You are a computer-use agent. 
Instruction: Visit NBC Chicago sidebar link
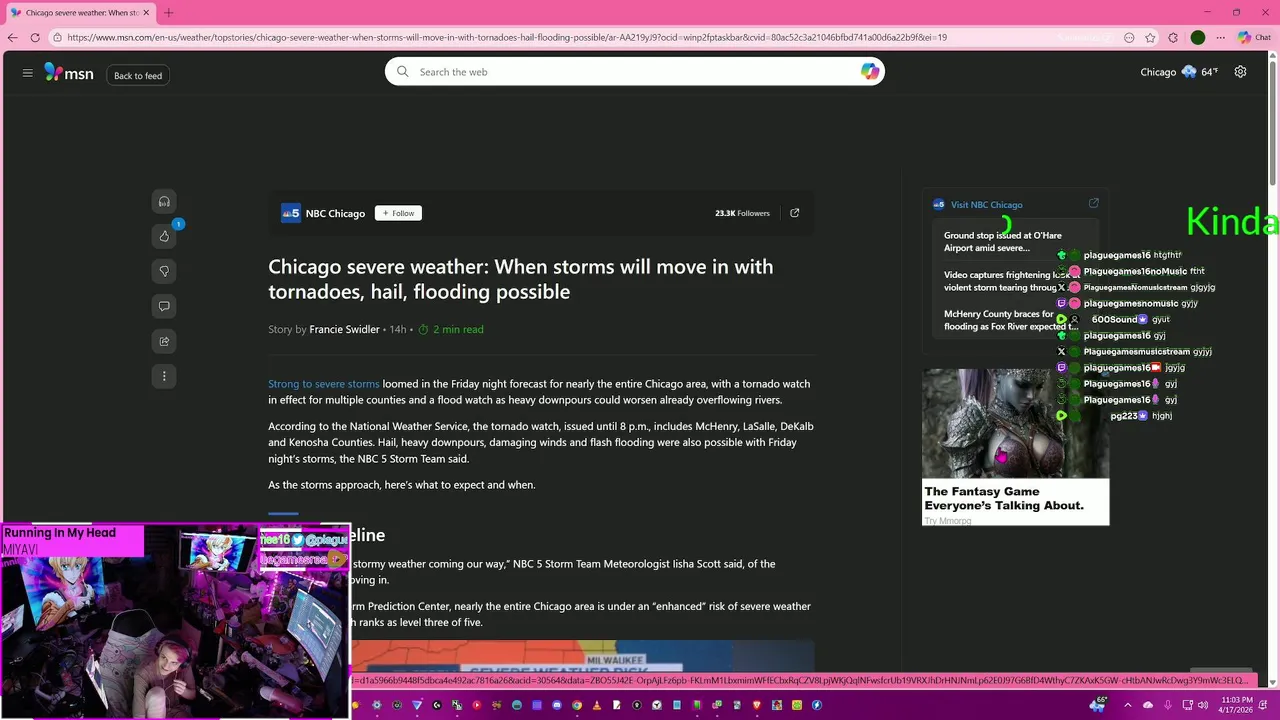(986, 204)
